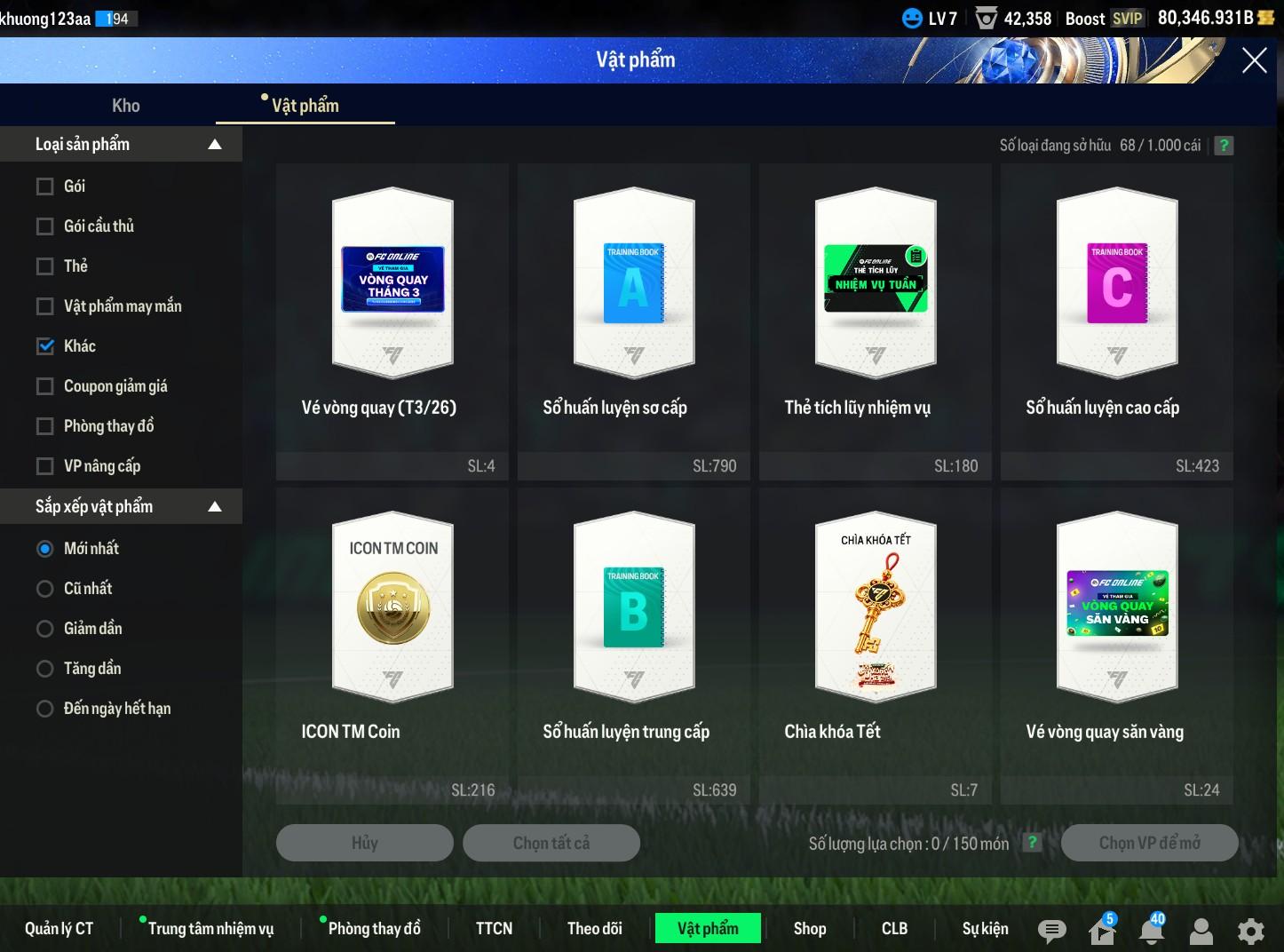Uncheck the Khác filter checkbox
Screen dimensions: 1284x952
click(45, 346)
